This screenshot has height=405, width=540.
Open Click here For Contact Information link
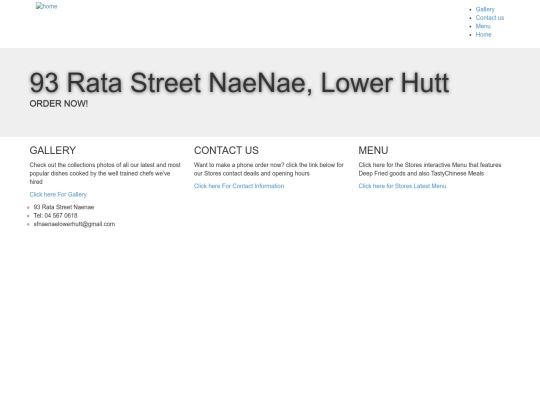click(x=239, y=186)
